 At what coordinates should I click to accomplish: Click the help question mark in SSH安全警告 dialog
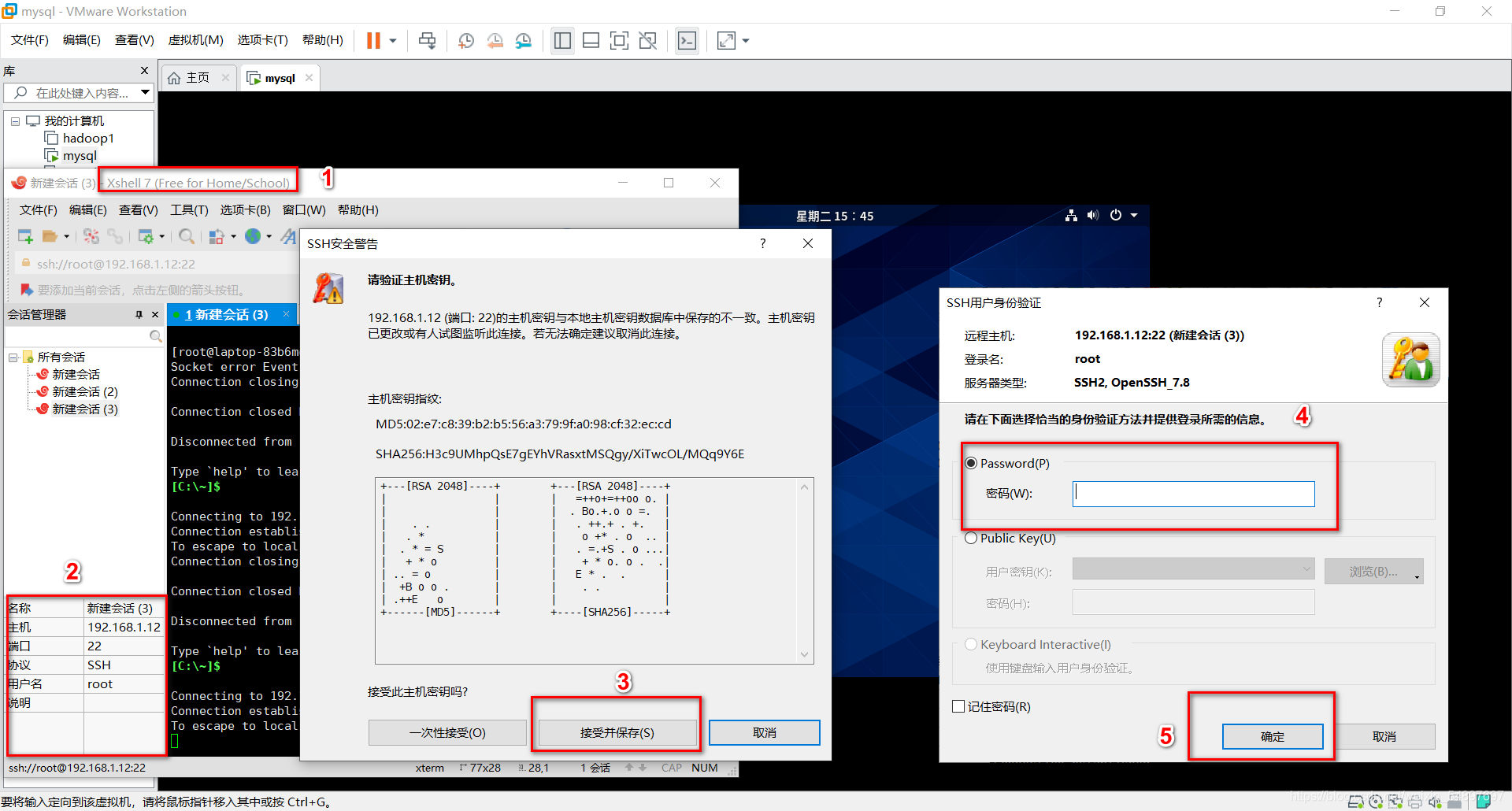point(762,243)
